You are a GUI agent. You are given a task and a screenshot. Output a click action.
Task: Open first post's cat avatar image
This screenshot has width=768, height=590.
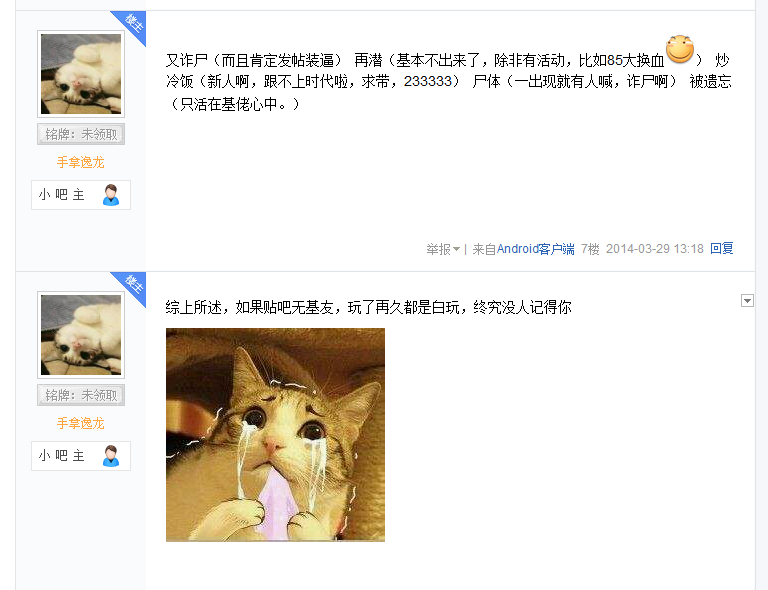(81, 74)
